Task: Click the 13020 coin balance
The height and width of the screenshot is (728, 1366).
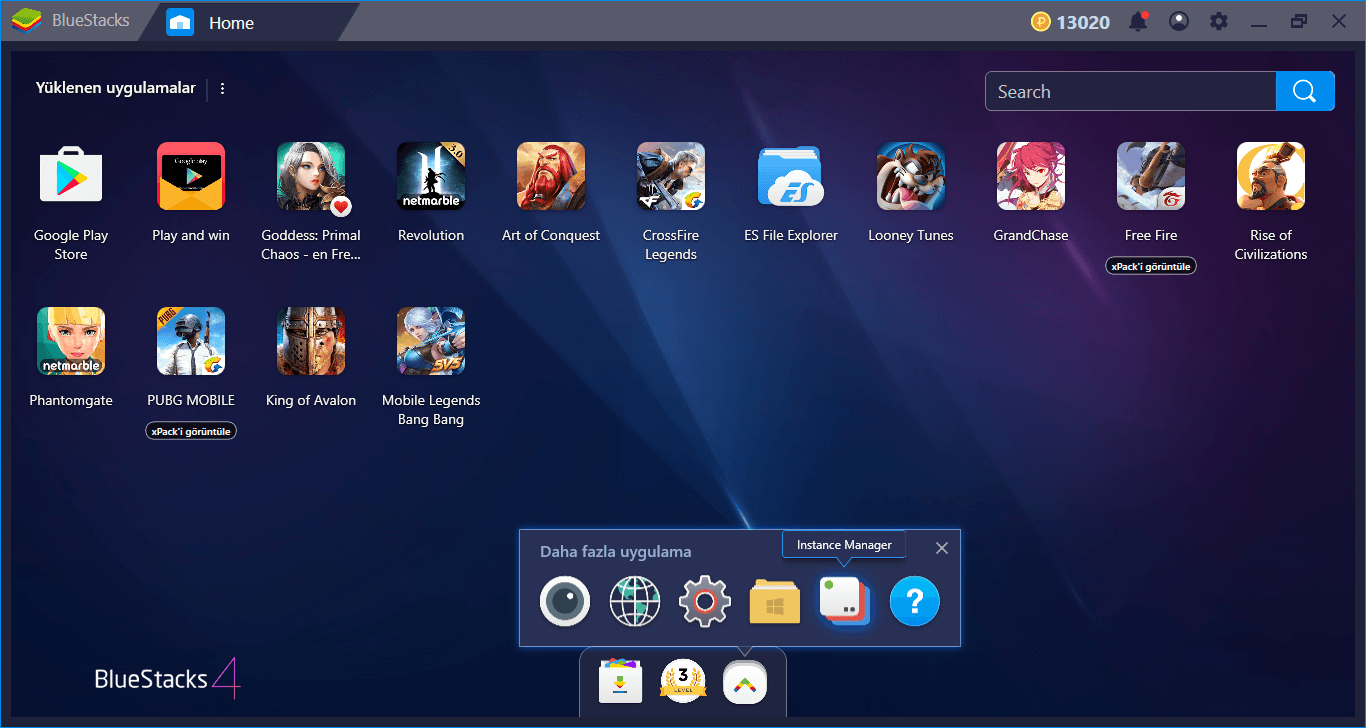Action: [1071, 22]
